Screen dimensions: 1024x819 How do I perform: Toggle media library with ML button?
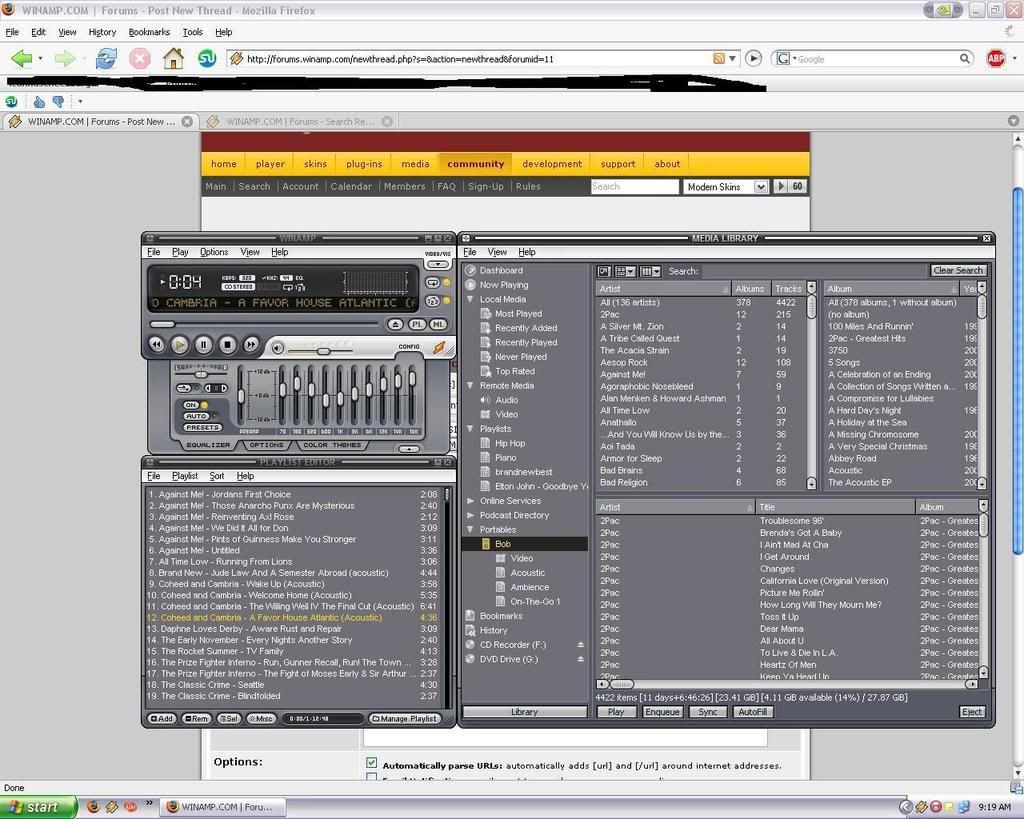[438, 324]
